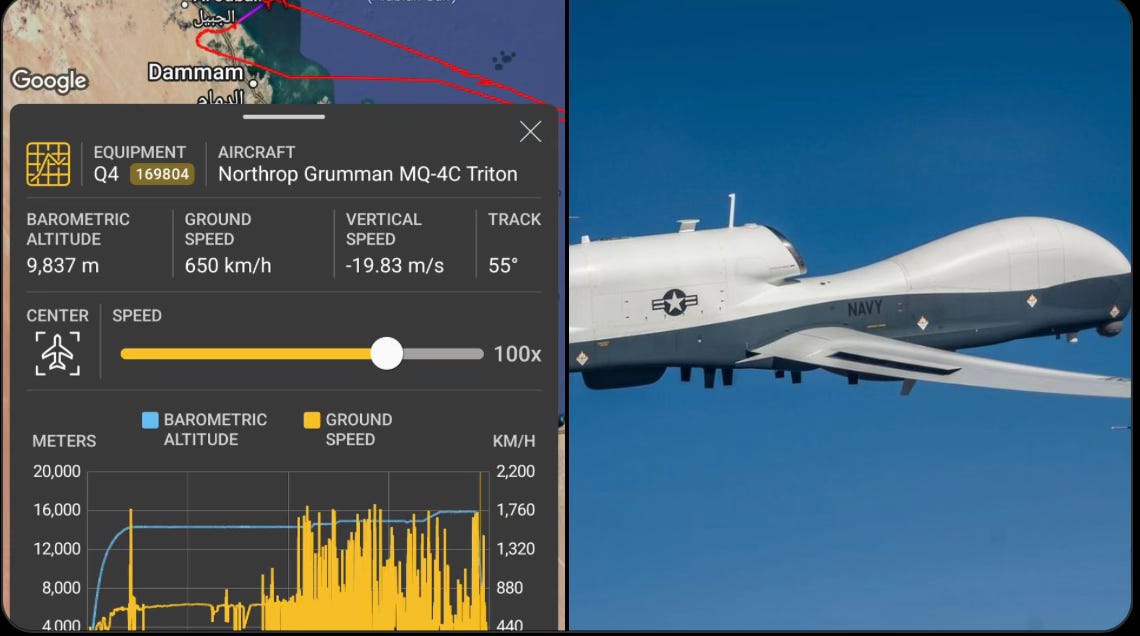Click the 9,837 m altitude value
1140x636 pixels.
pos(63,266)
